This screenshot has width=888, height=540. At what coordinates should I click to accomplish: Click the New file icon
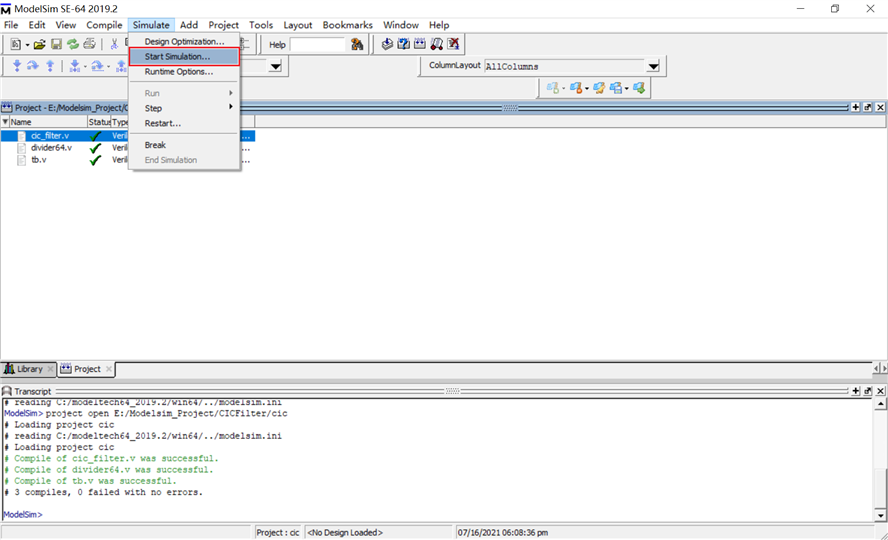16,44
